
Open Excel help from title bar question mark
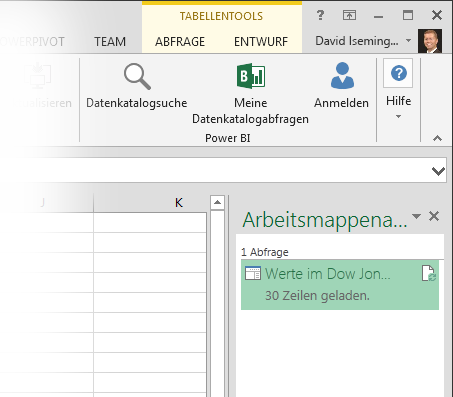320,15
